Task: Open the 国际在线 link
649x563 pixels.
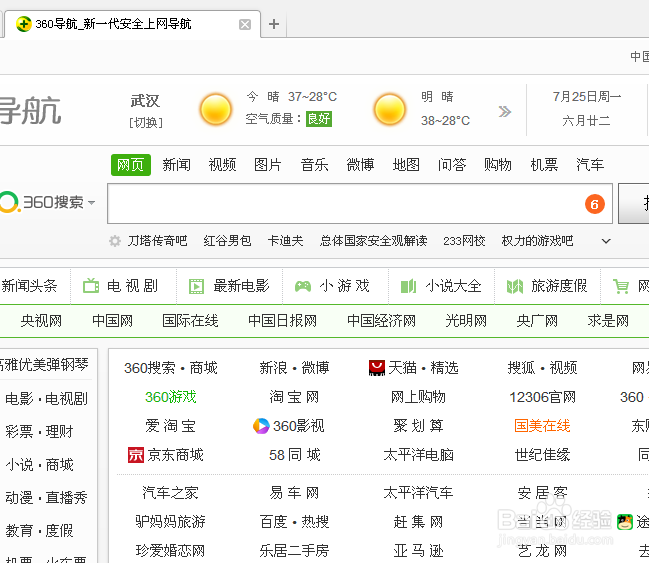Action: tap(190, 321)
